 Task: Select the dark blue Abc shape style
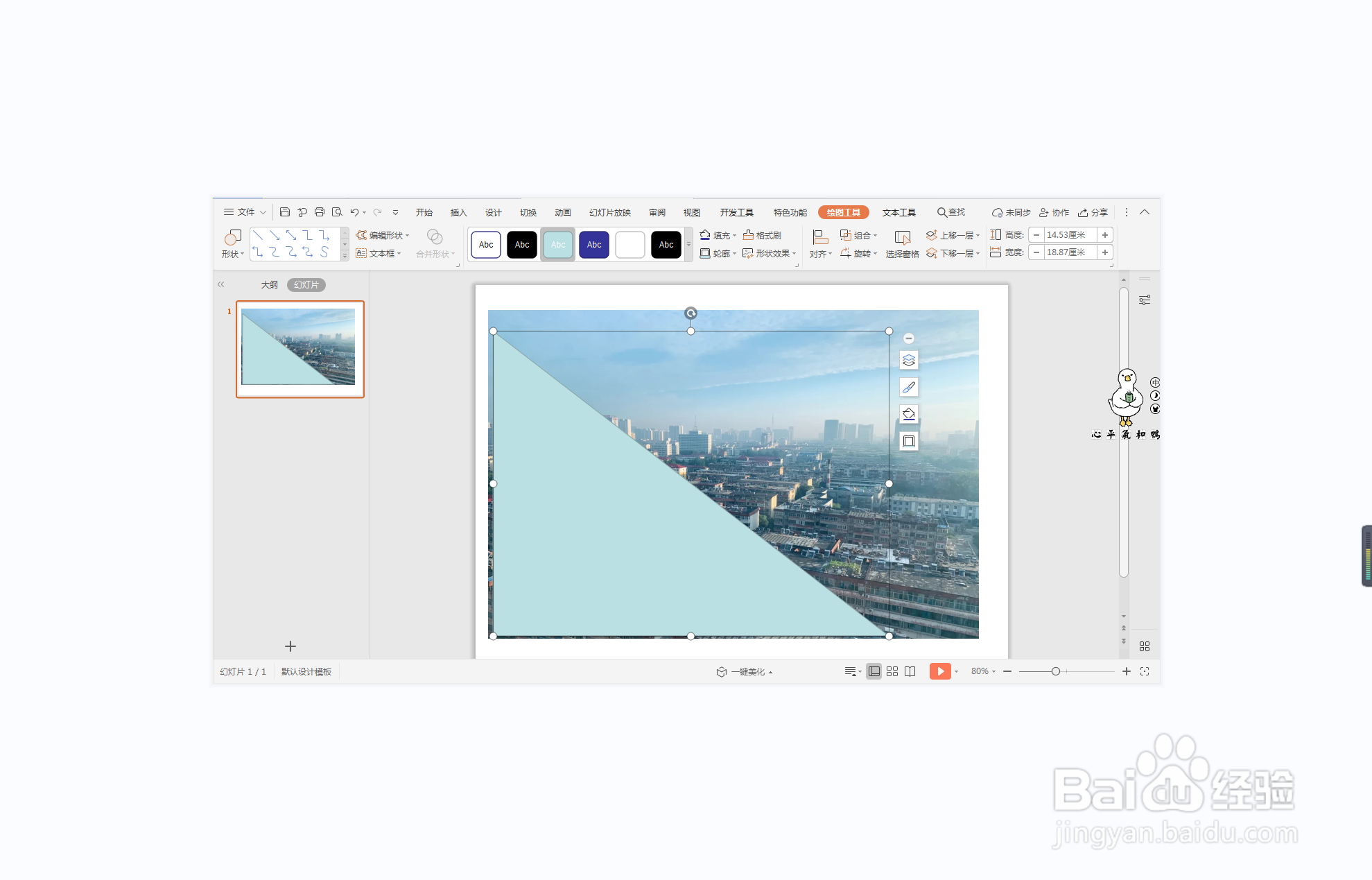click(594, 245)
